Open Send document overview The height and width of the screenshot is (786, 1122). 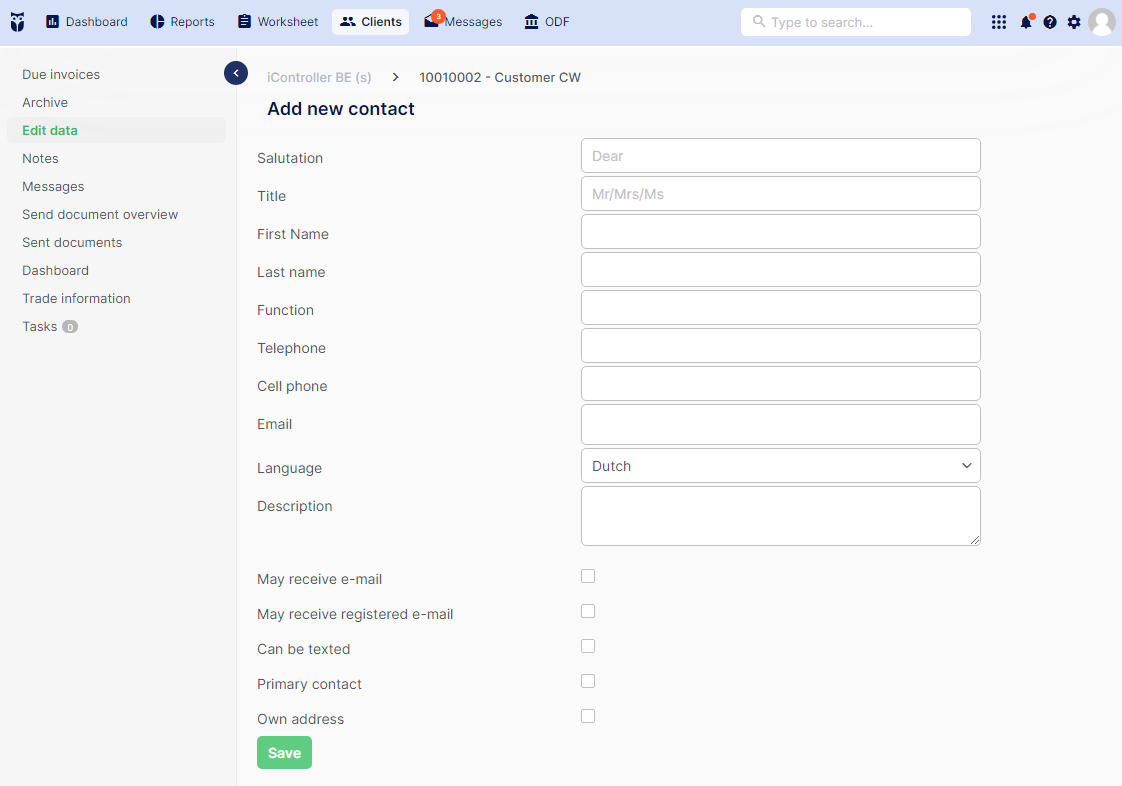[x=100, y=215]
